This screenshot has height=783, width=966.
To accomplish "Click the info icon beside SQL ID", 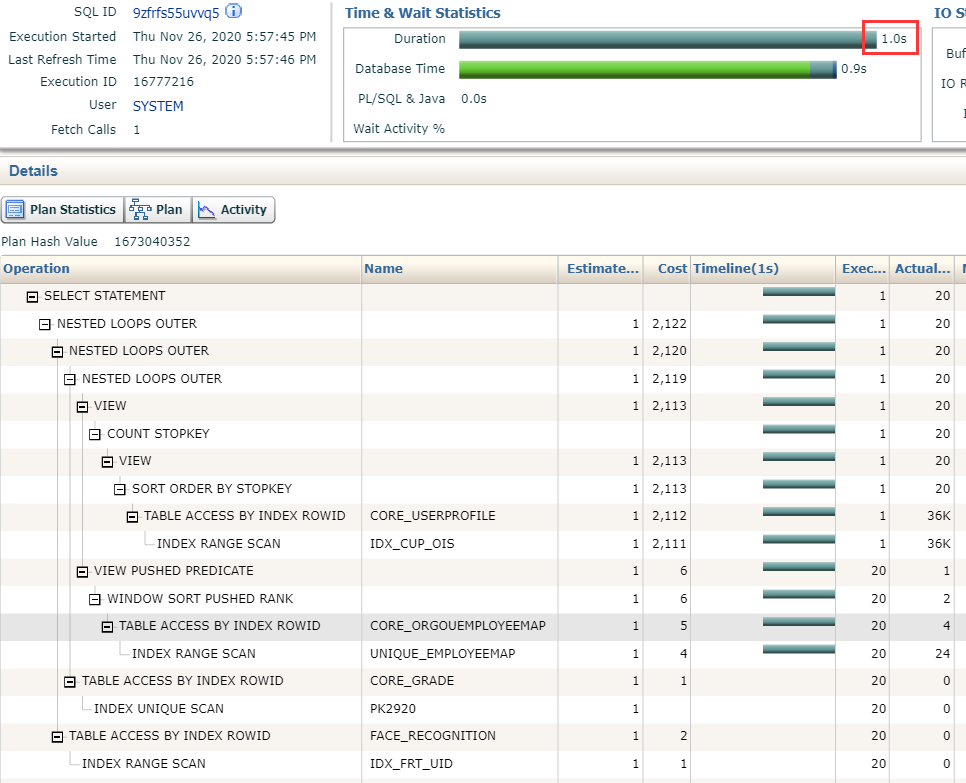I will [234, 12].
